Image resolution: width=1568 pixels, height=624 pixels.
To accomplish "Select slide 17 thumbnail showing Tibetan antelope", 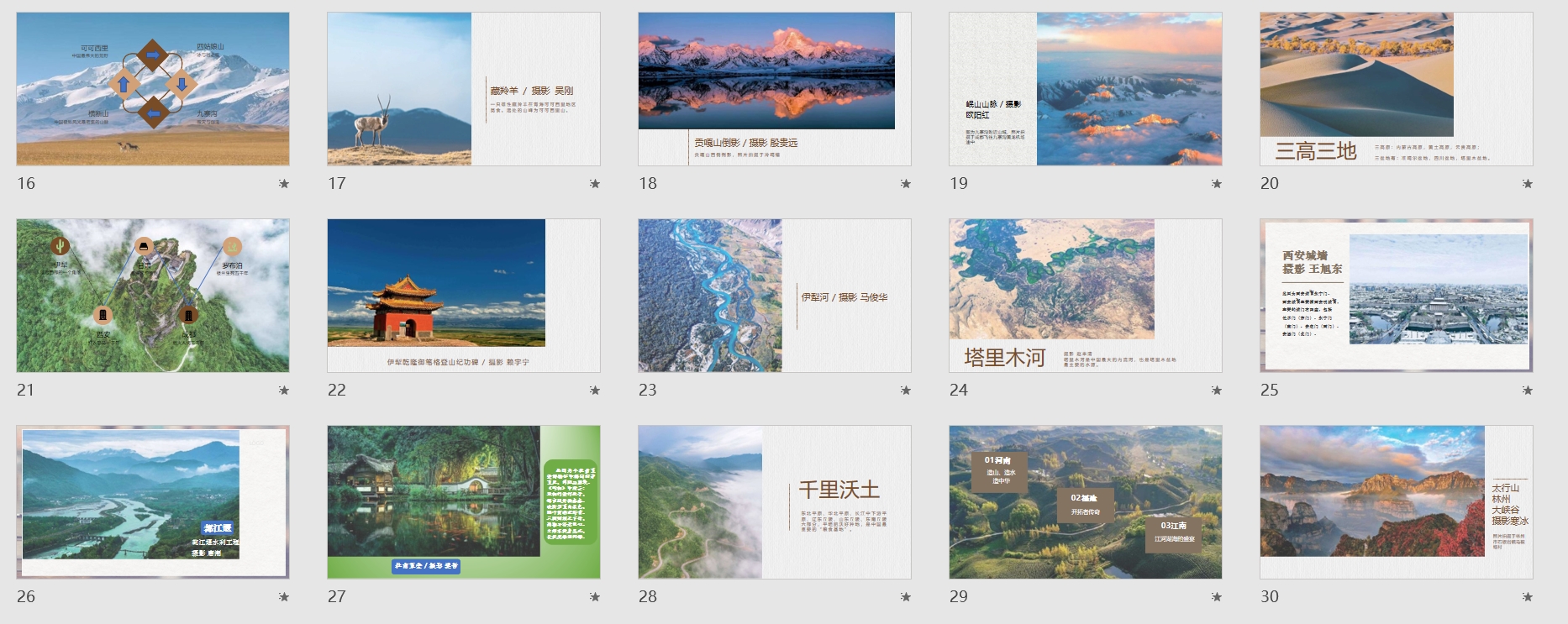I will tap(464, 88).
